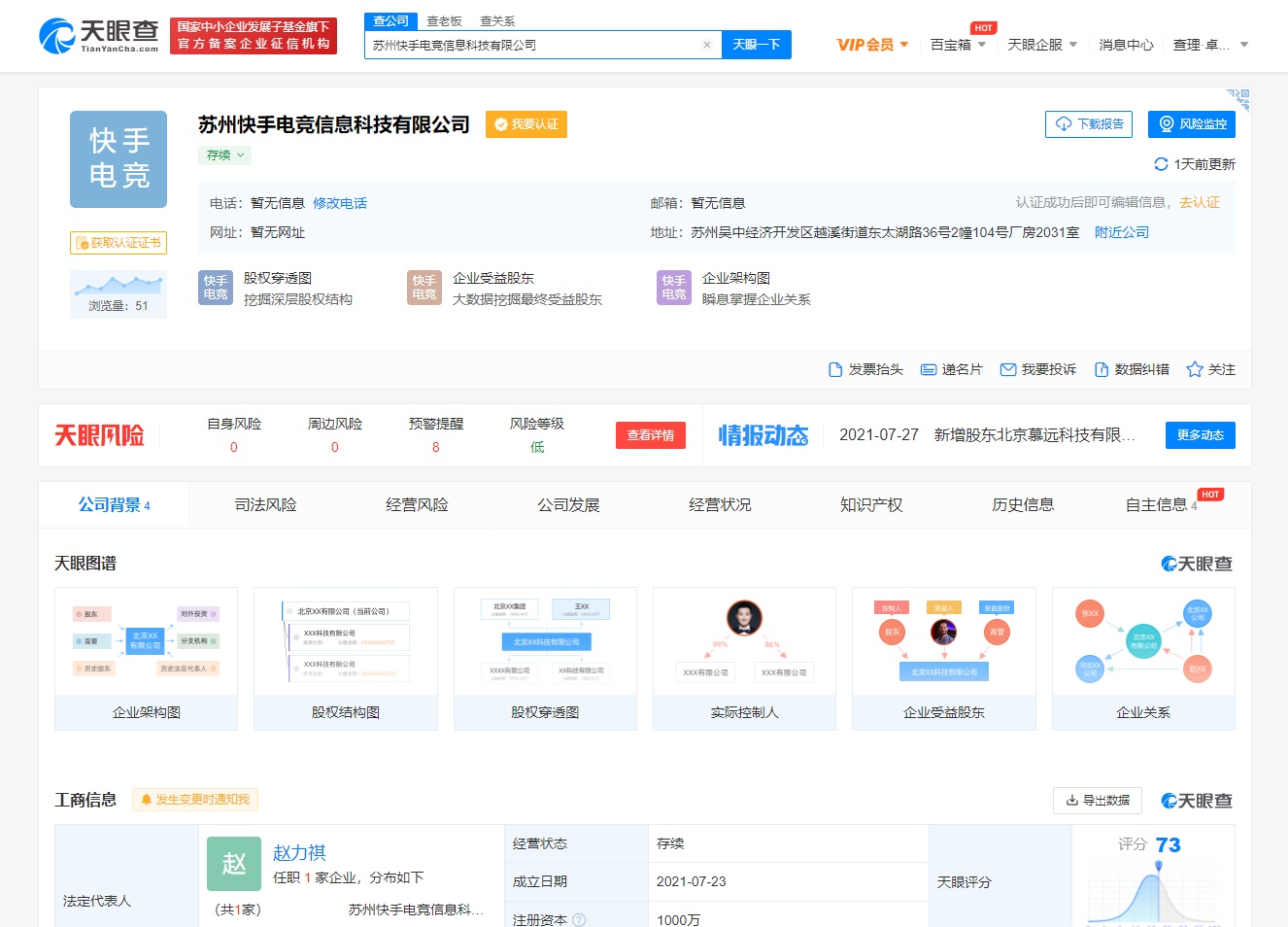
Task: Open the 企业受益股东 thumbnail card
Action: coord(944,659)
